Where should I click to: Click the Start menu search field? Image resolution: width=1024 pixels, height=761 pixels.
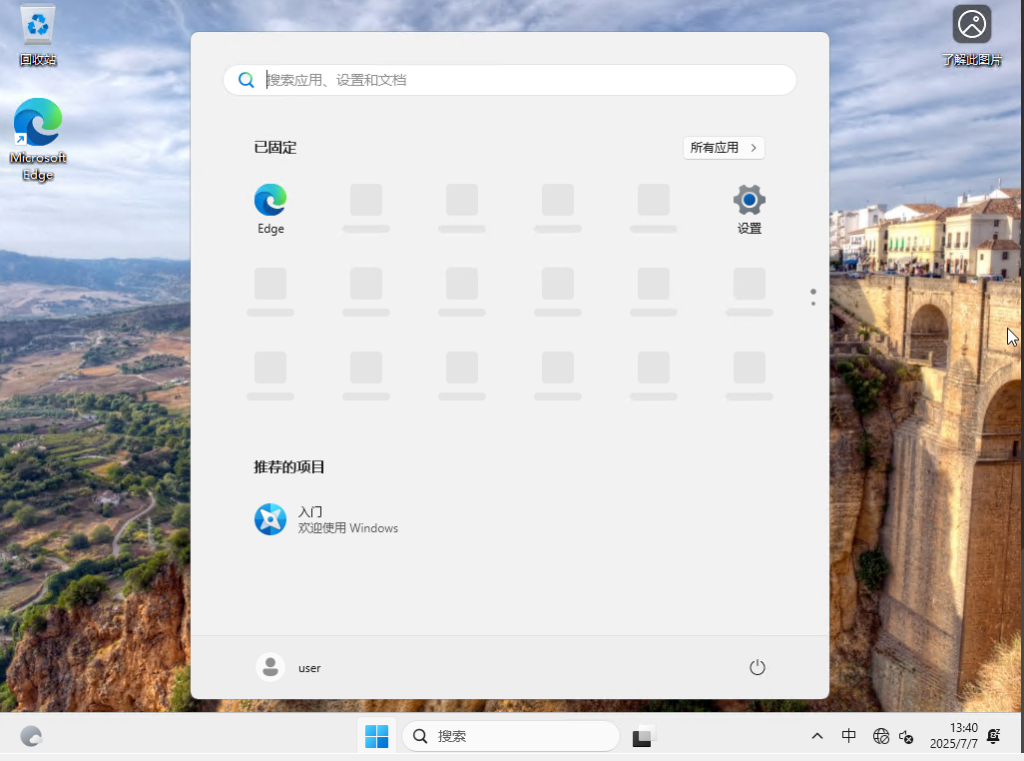pyautogui.click(x=509, y=80)
